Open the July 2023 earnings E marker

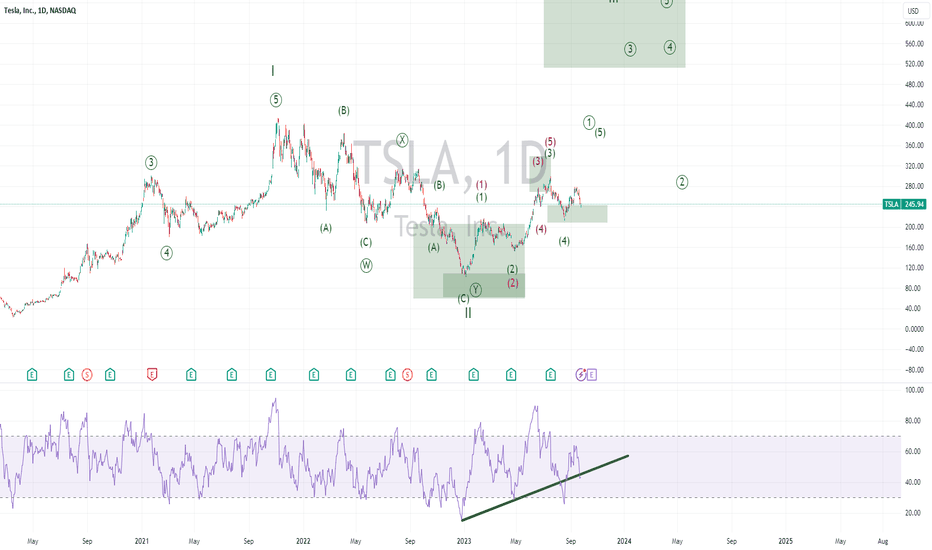point(550,375)
